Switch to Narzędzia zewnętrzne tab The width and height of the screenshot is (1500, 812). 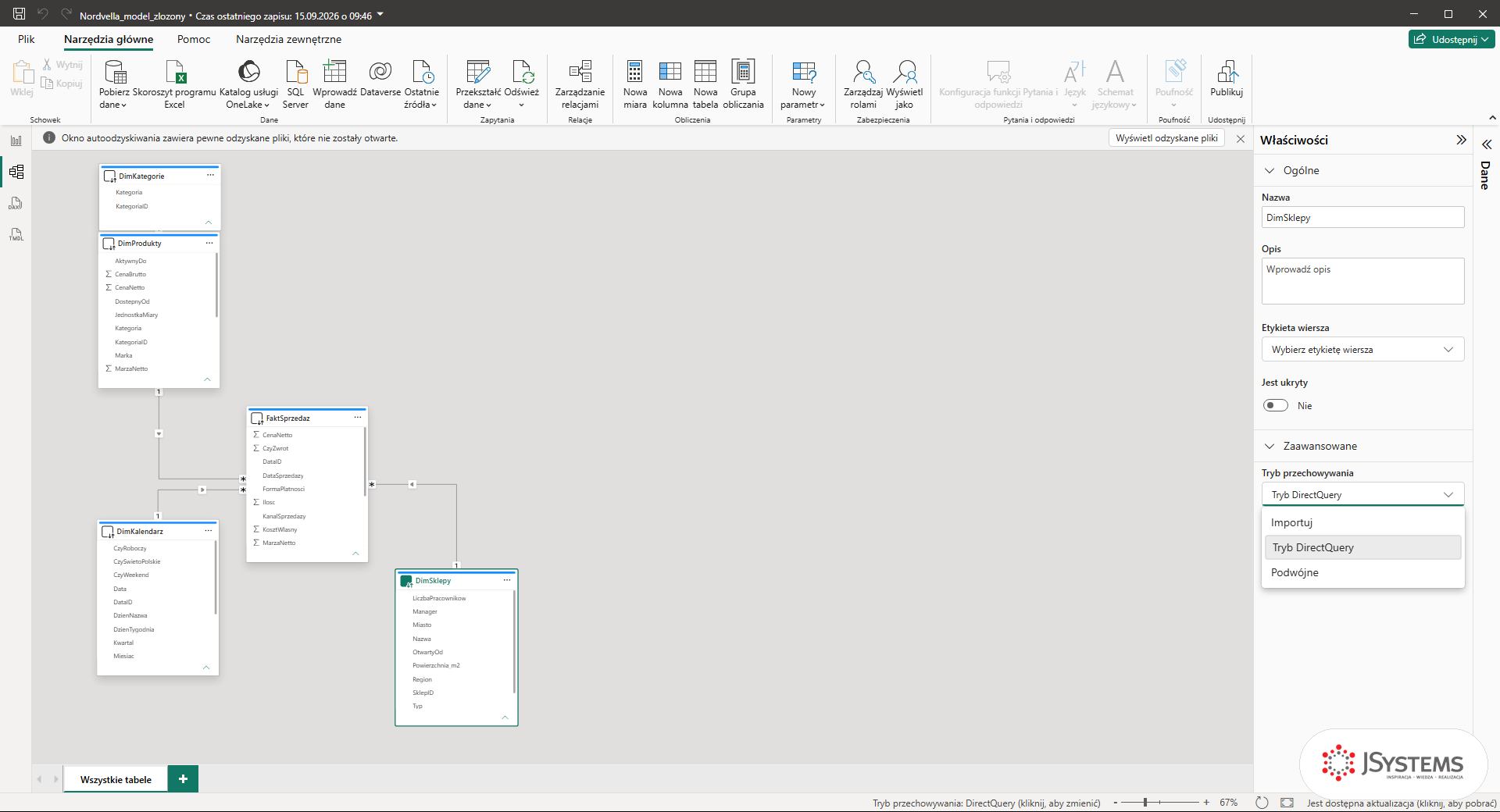tap(288, 39)
